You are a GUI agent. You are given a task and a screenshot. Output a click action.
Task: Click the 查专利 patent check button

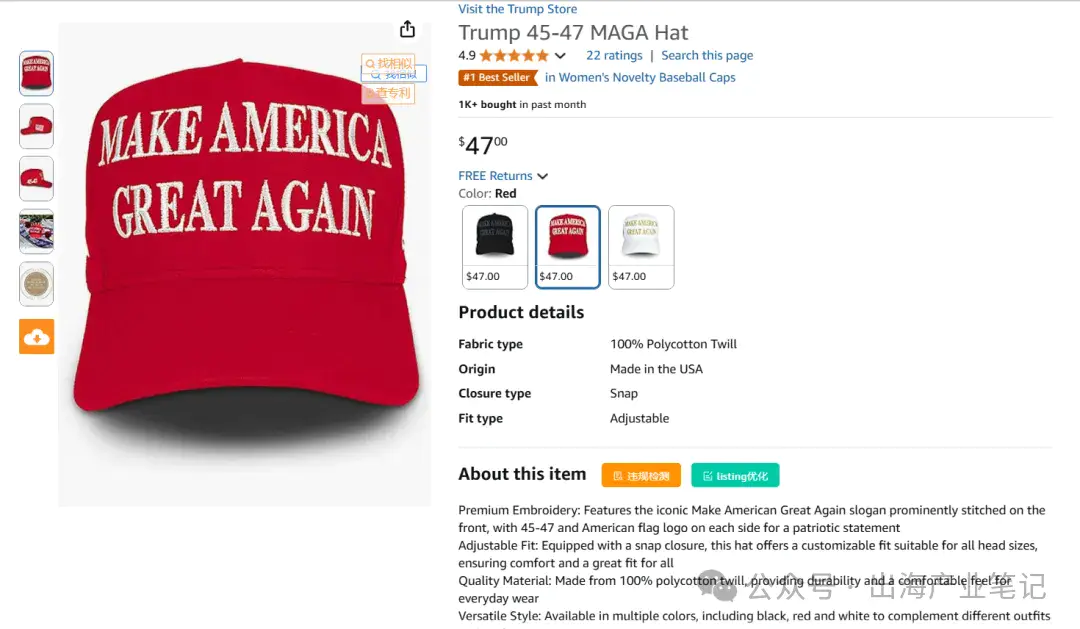pyautogui.click(x=388, y=93)
